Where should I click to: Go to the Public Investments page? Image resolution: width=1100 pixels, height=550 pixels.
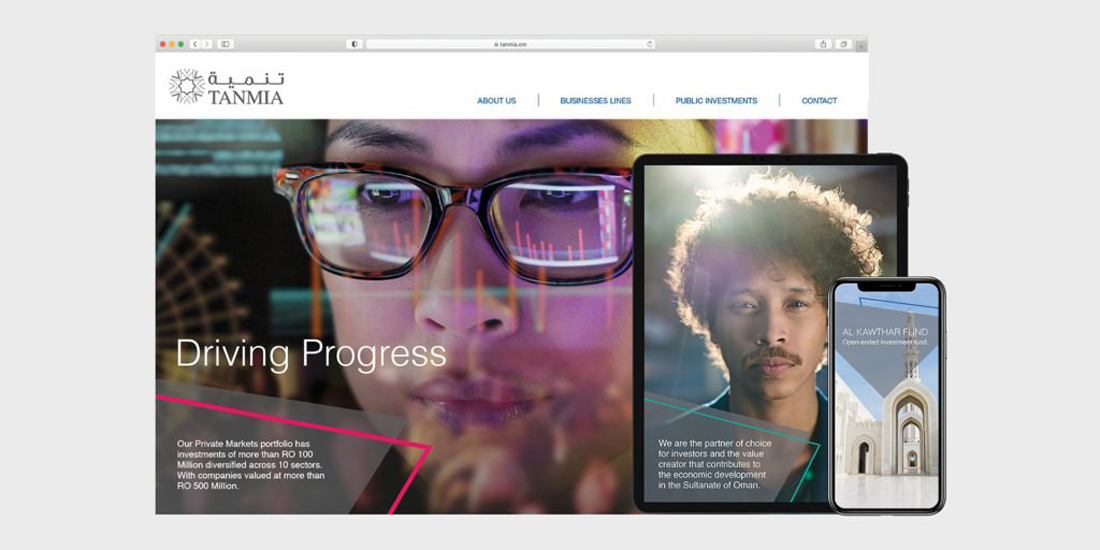click(x=716, y=101)
